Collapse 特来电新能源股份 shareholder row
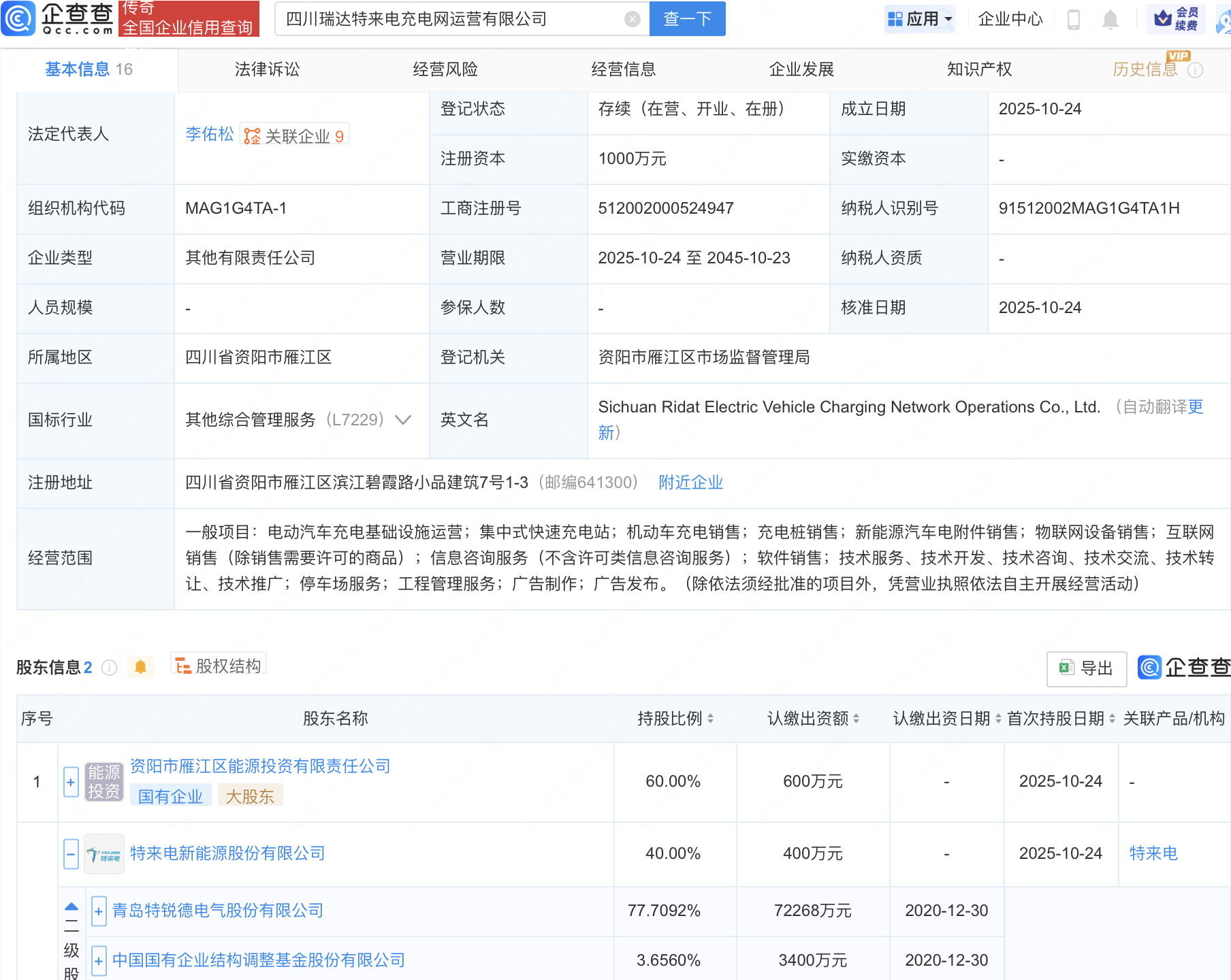 tap(71, 853)
